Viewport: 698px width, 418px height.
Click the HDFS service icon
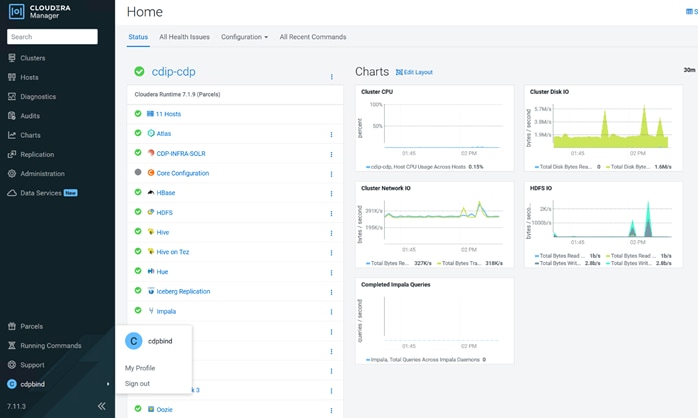pyautogui.click(x=151, y=212)
